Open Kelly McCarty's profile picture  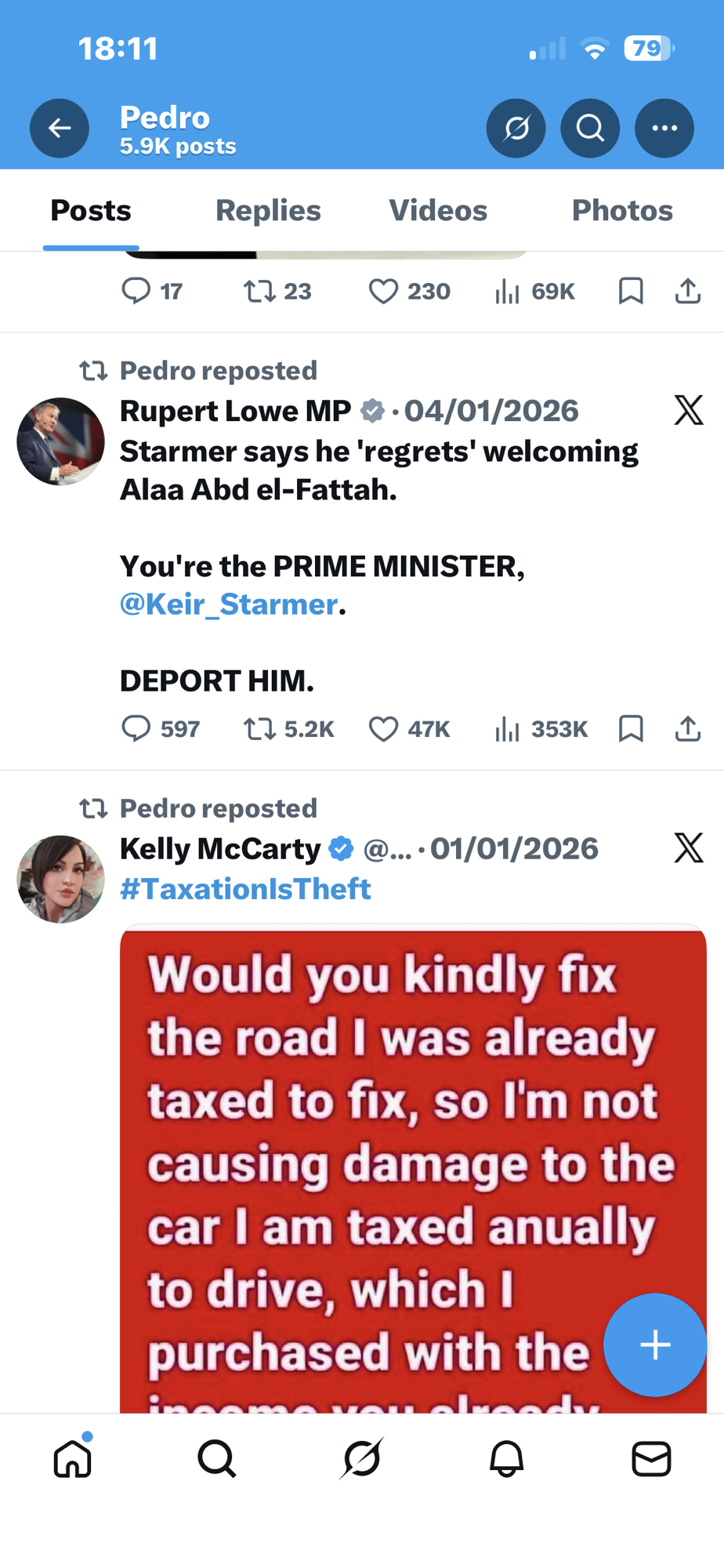[x=61, y=879]
